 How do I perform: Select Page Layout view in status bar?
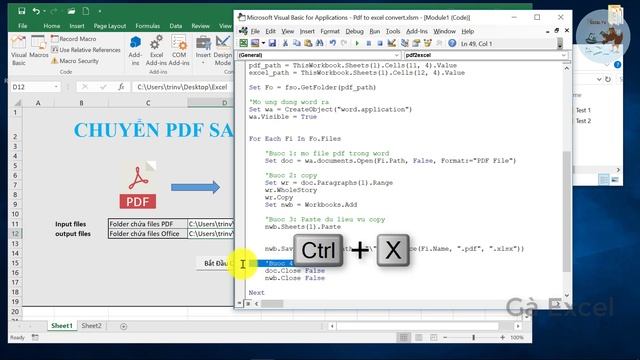coord(419,338)
